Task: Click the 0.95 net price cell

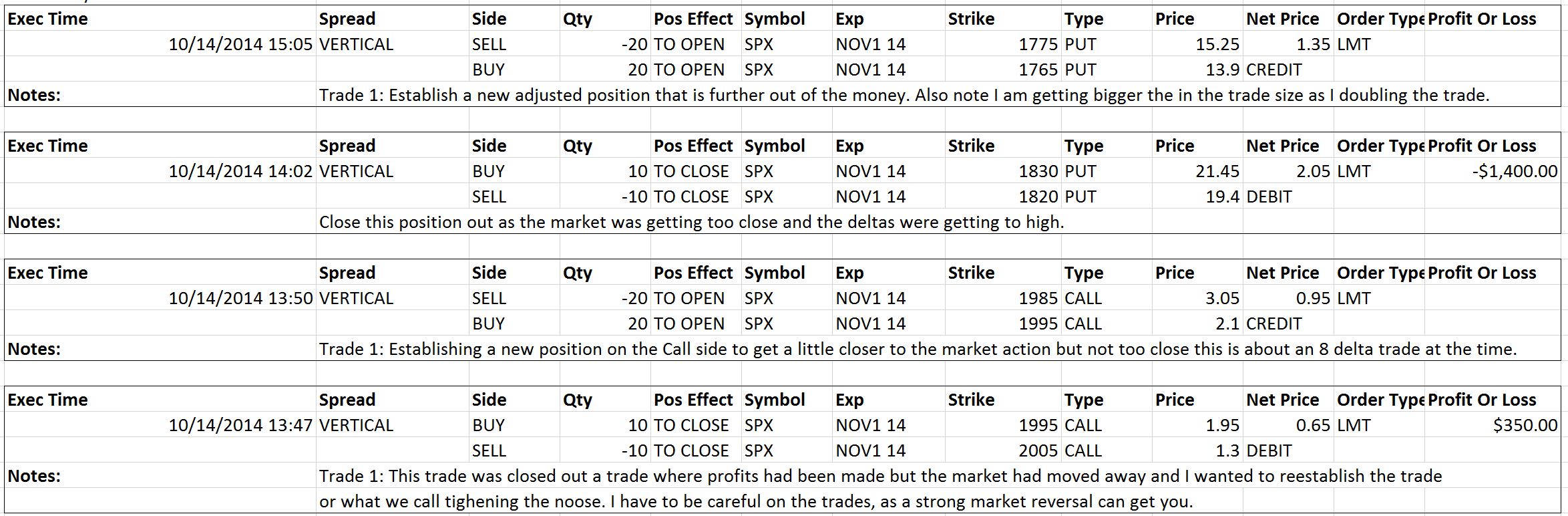Action: [1289, 298]
